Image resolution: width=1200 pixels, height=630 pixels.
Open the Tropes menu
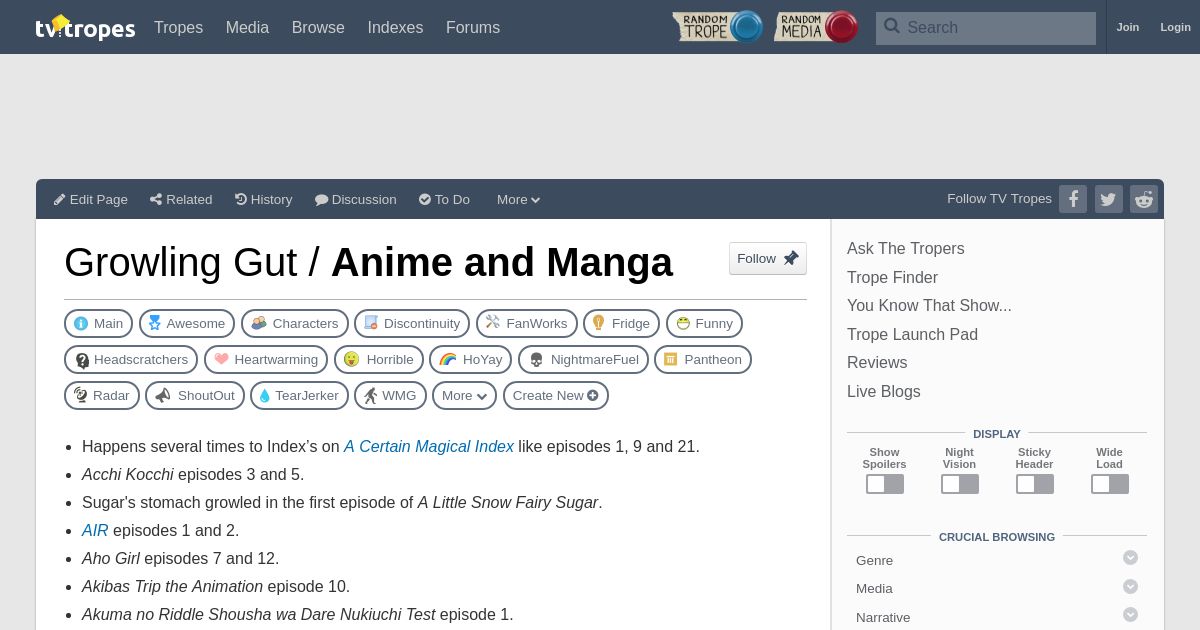pyautogui.click(x=178, y=27)
